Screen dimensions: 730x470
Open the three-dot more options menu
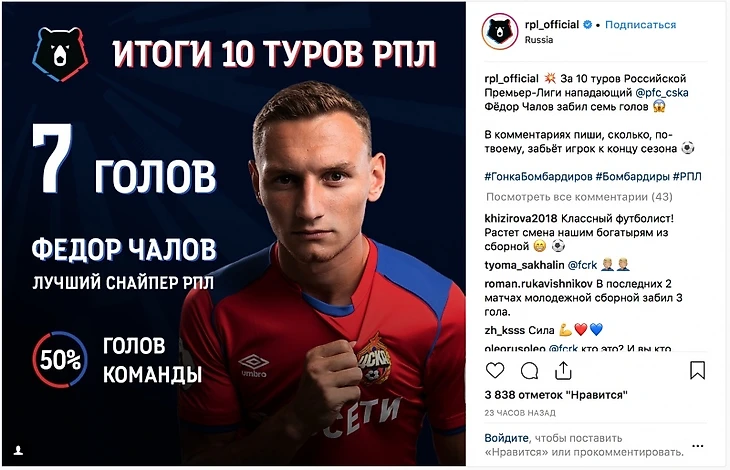697,446
